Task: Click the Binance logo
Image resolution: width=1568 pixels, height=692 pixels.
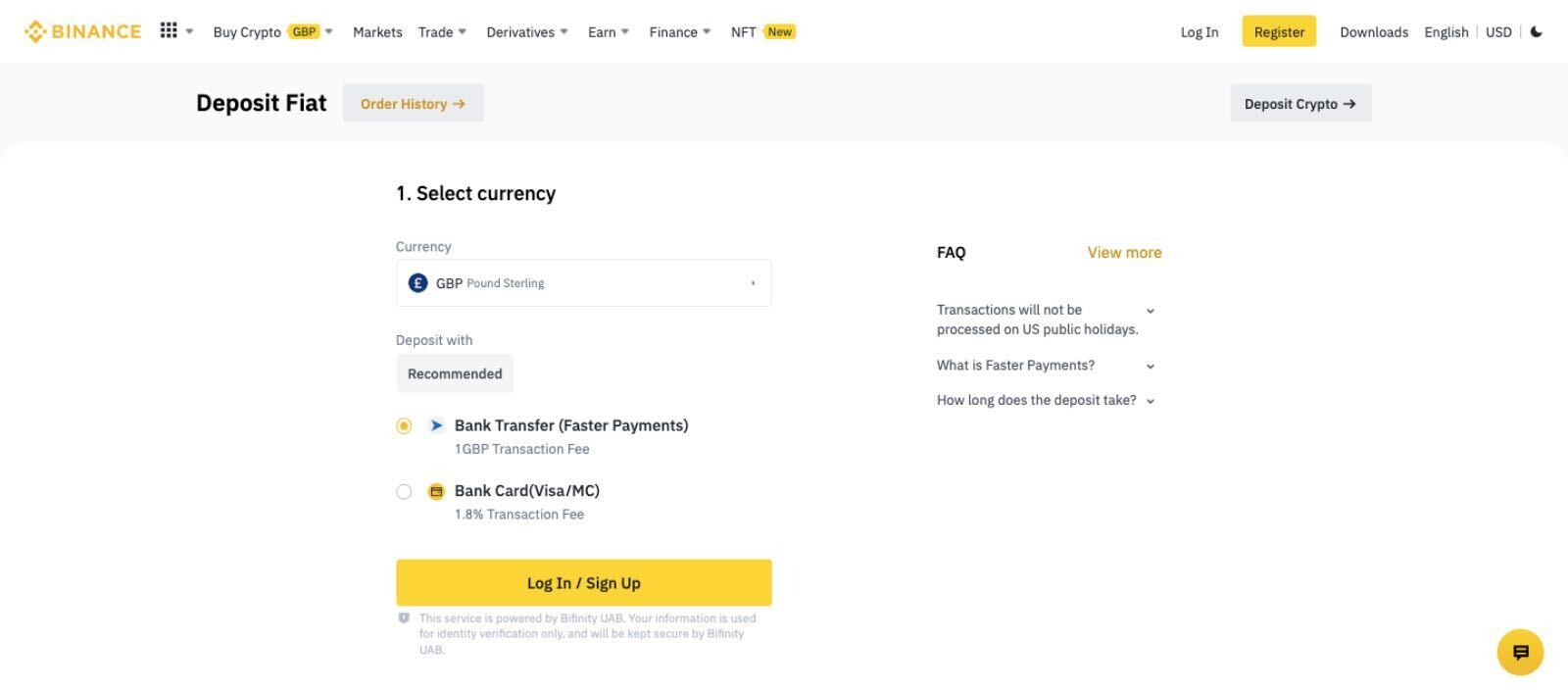Action: [x=82, y=31]
